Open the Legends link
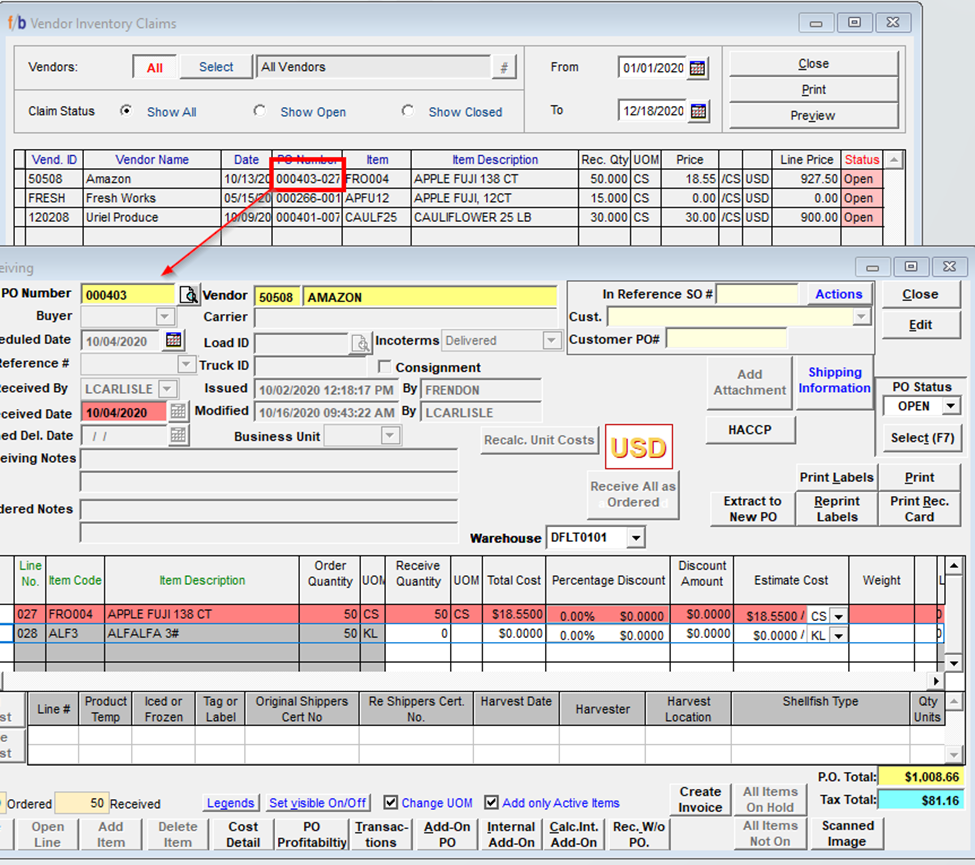This screenshot has width=975, height=865. click(230, 803)
